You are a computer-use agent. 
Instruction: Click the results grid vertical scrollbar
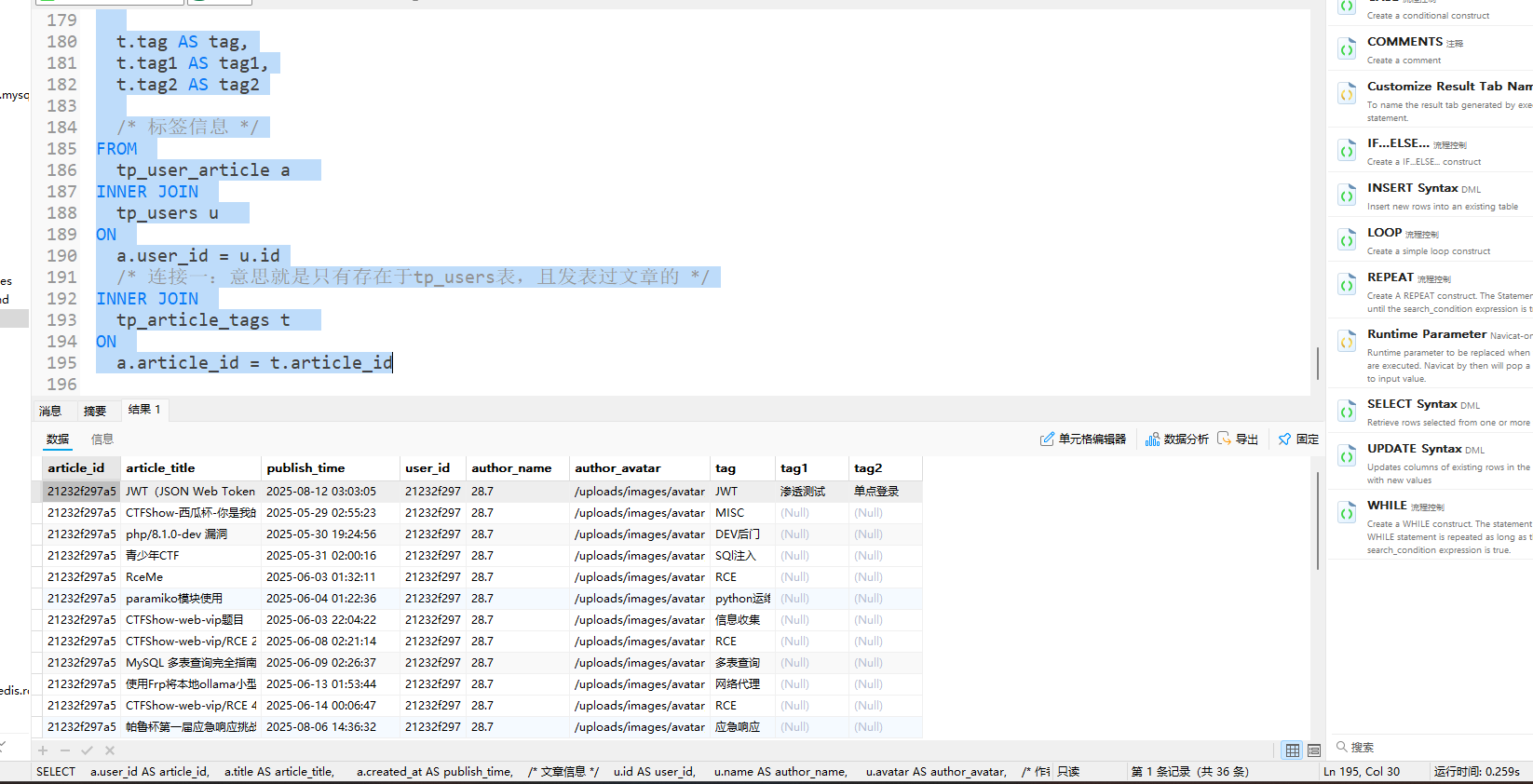click(1317, 521)
